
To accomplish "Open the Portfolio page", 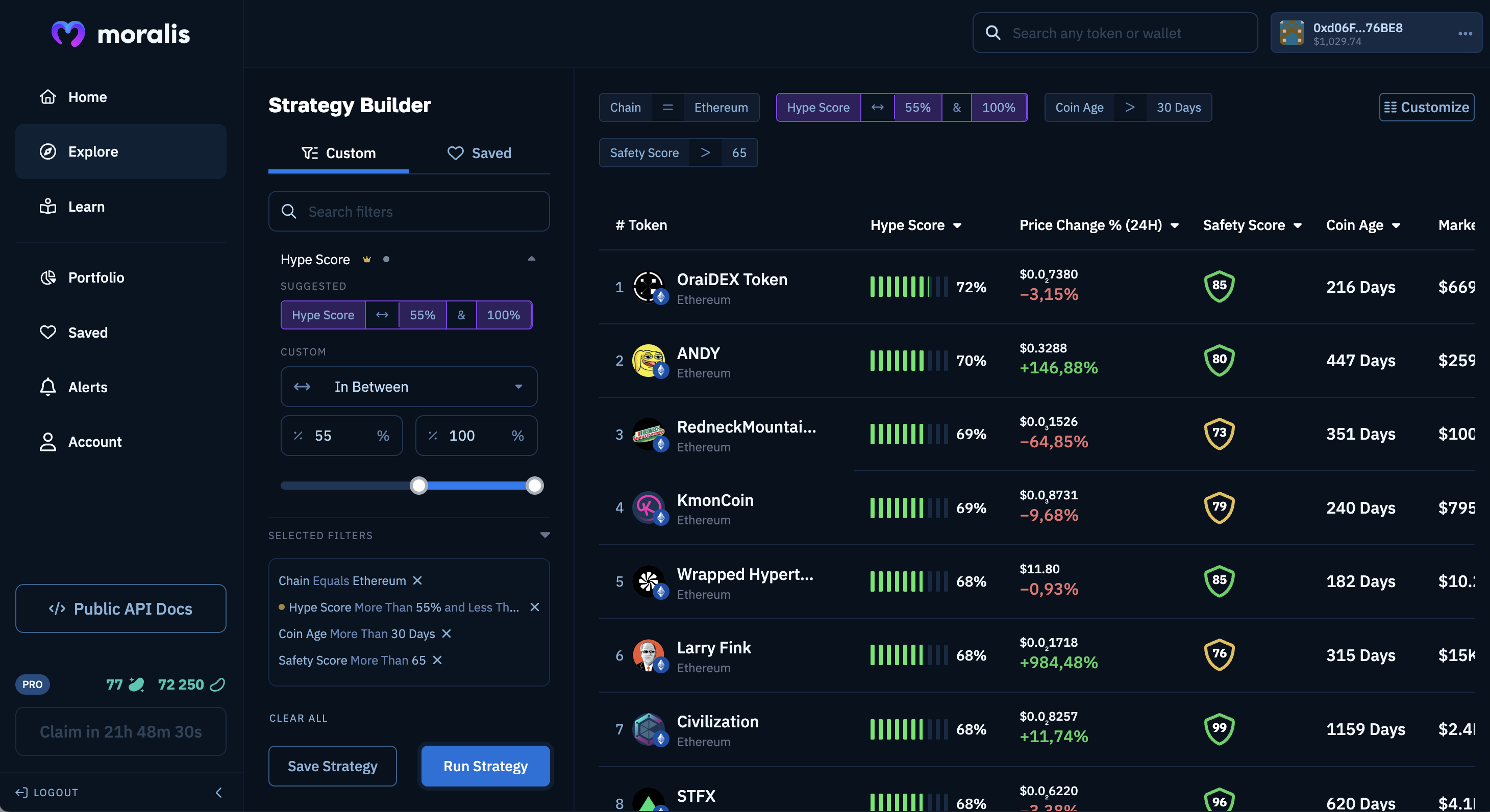I will pos(120,277).
